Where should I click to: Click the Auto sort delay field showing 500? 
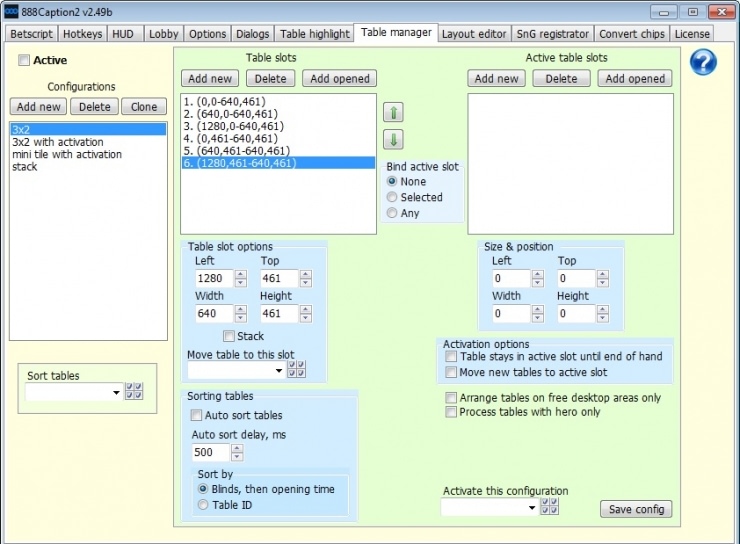pyautogui.click(x=211, y=452)
